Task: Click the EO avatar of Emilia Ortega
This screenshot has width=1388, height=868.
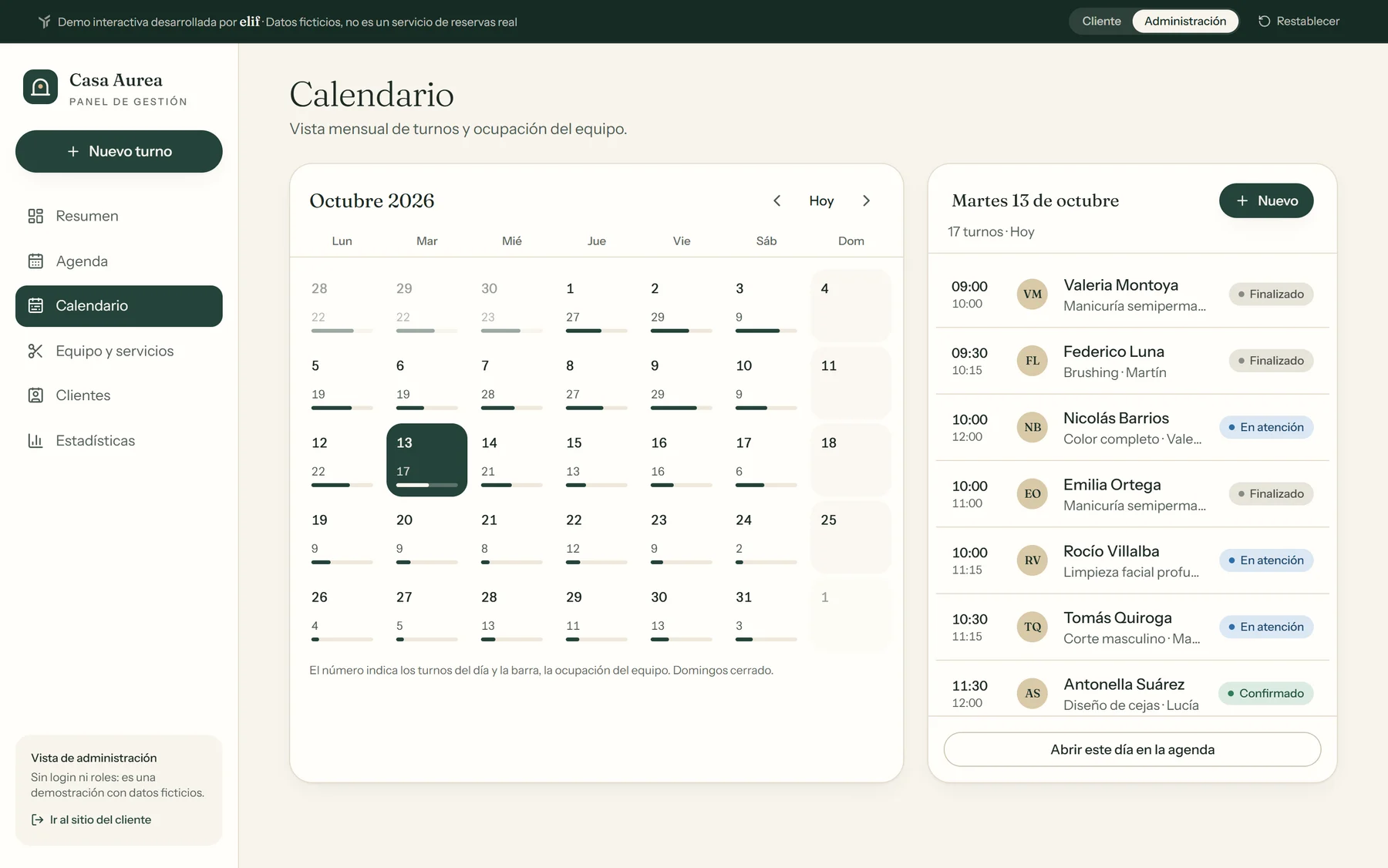Action: (1033, 493)
